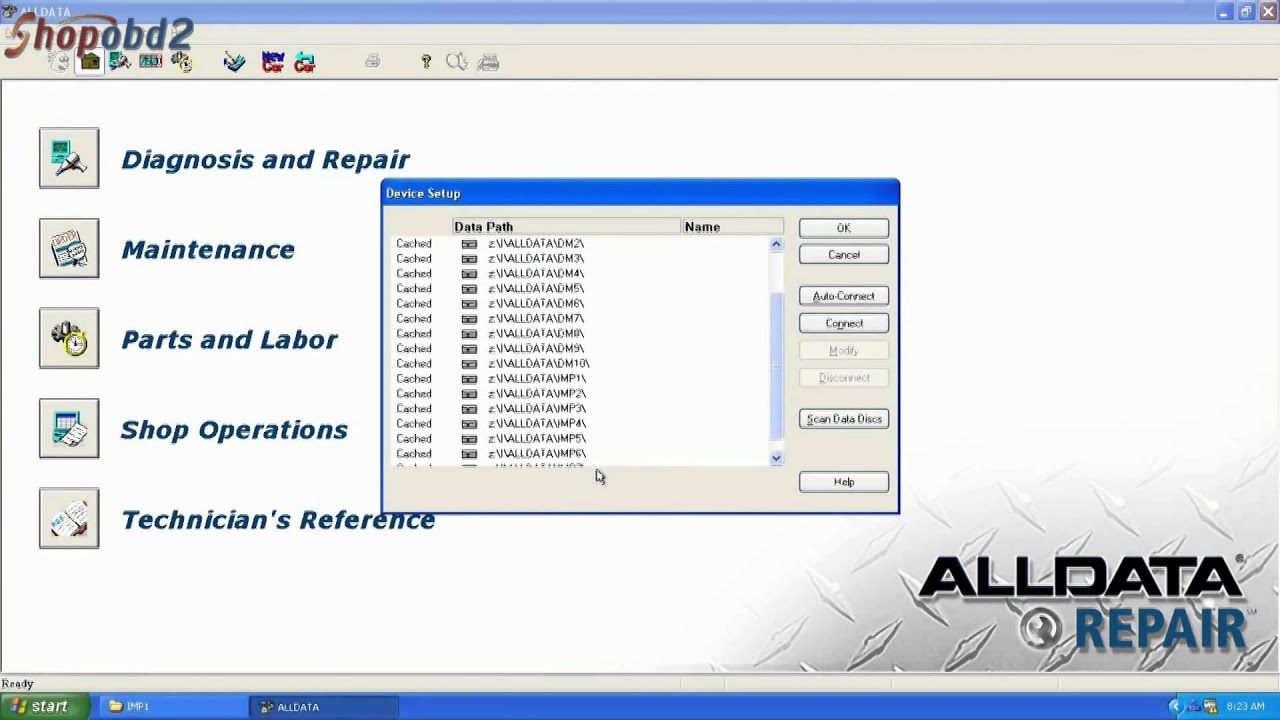The width and height of the screenshot is (1280, 720).
Task: Open the Parts and Labor icon button
Action: coord(69,338)
